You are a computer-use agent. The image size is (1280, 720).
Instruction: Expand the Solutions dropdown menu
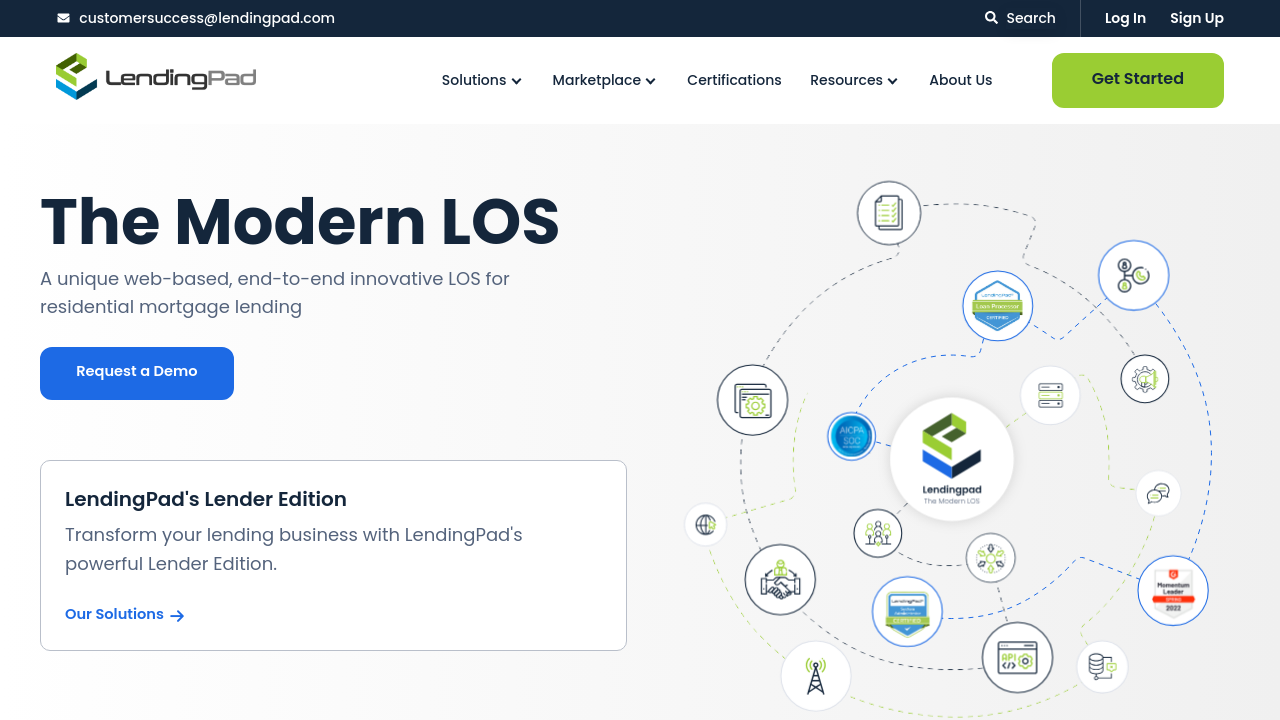482,80
